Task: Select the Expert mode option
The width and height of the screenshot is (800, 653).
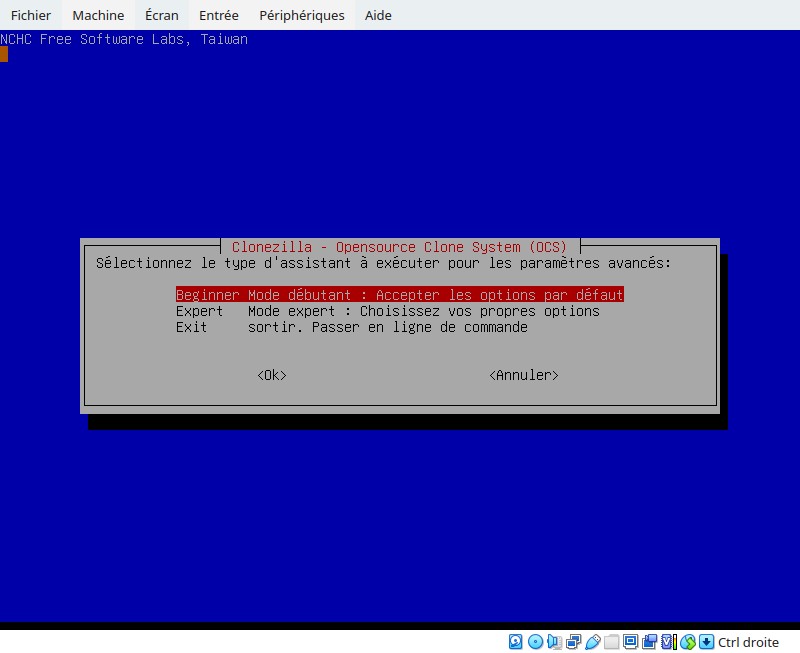Action: (x=388, y=311)
